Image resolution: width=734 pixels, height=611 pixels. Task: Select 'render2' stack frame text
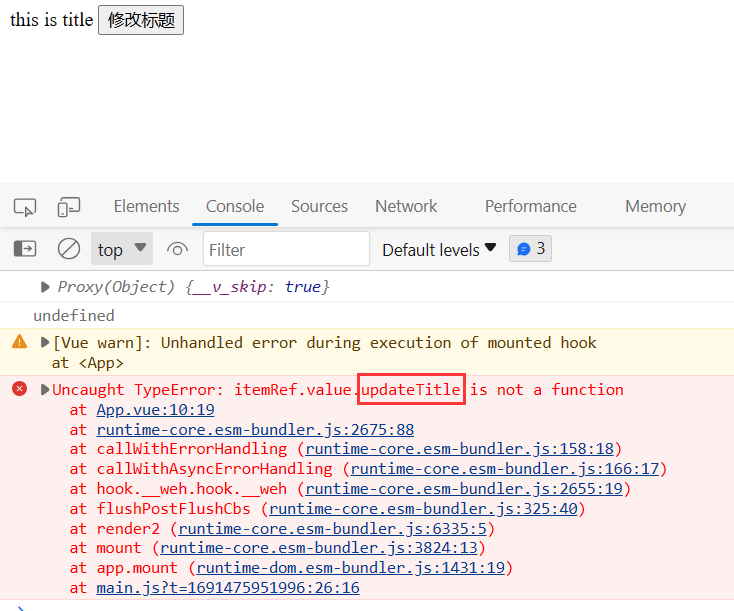(128, 529)
